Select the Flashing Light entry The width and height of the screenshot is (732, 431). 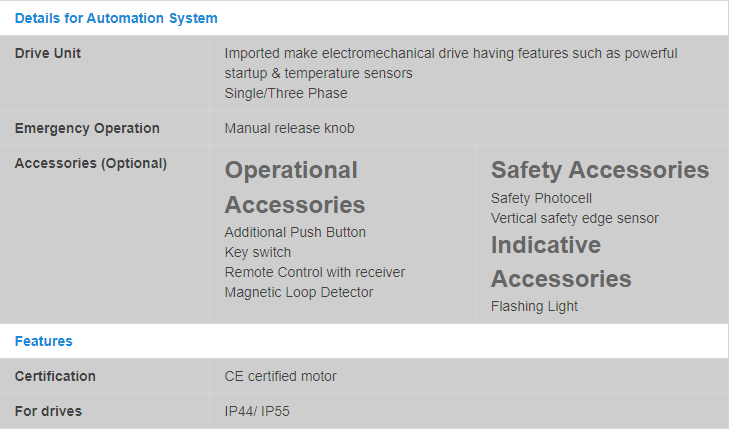pyautogui.click(x=534, y=306)
